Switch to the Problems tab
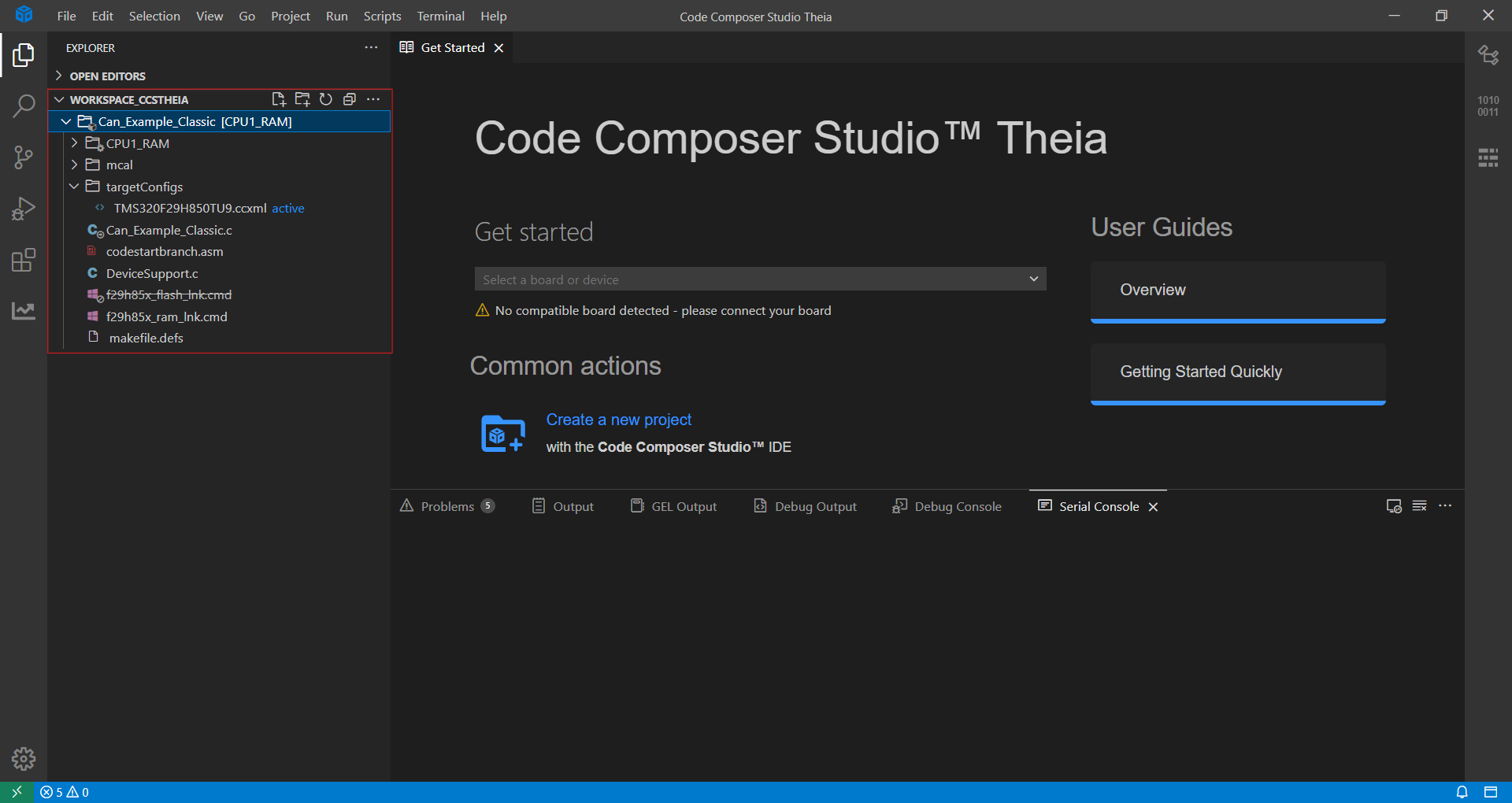This screenshot has height=803, width=1512. click(x=447, y=506)
